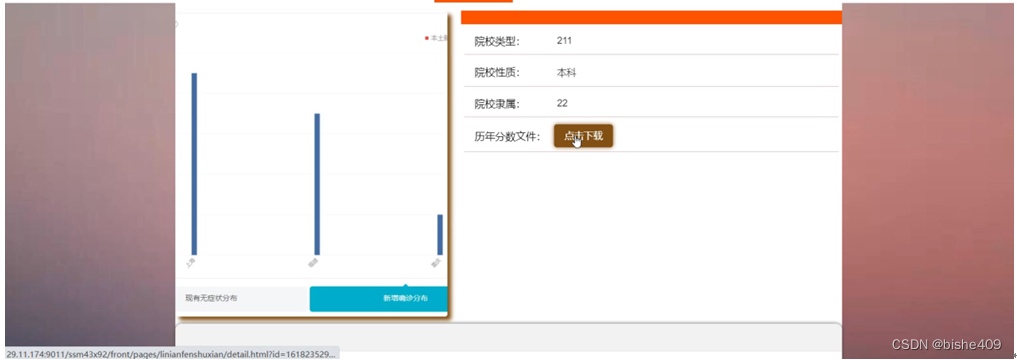
Task: Select the 院校类型 label
Action: 497,42
